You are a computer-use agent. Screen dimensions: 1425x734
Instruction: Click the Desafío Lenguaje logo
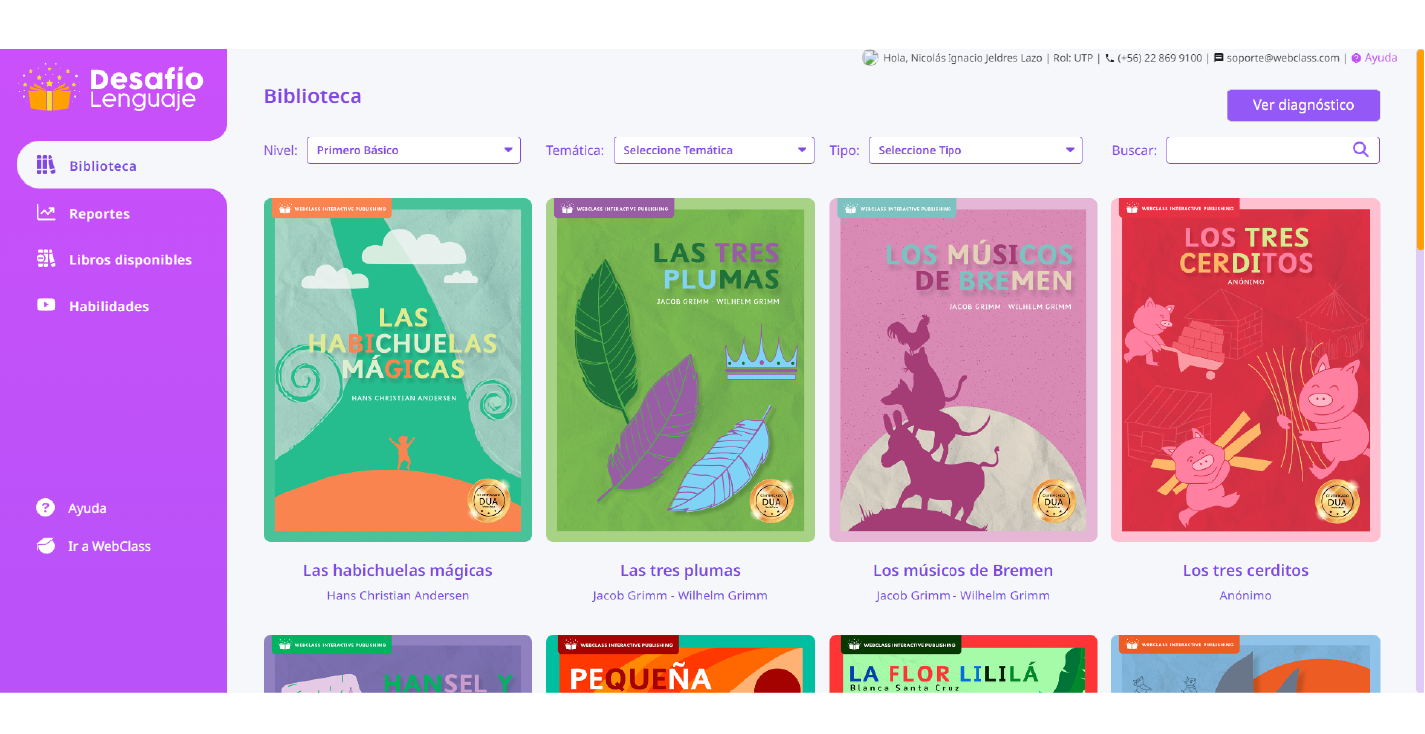(112, 88)
